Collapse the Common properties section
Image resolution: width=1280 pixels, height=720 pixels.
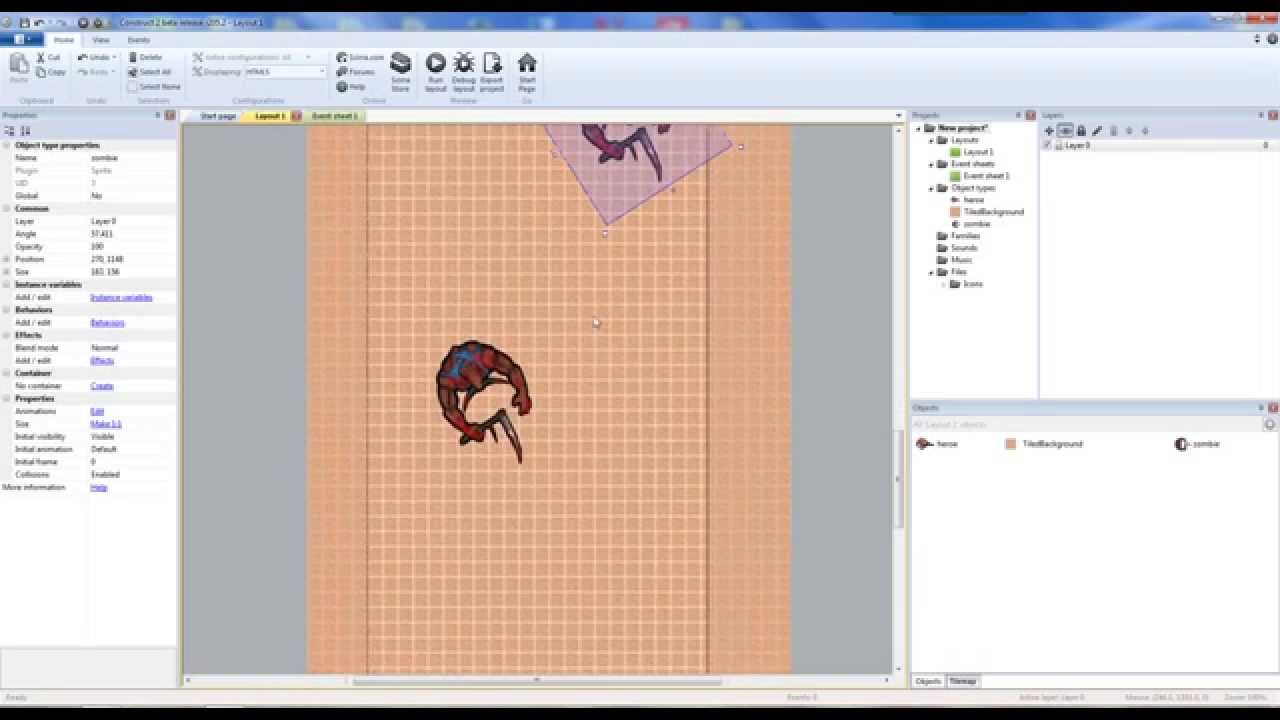tap(6, 208)
